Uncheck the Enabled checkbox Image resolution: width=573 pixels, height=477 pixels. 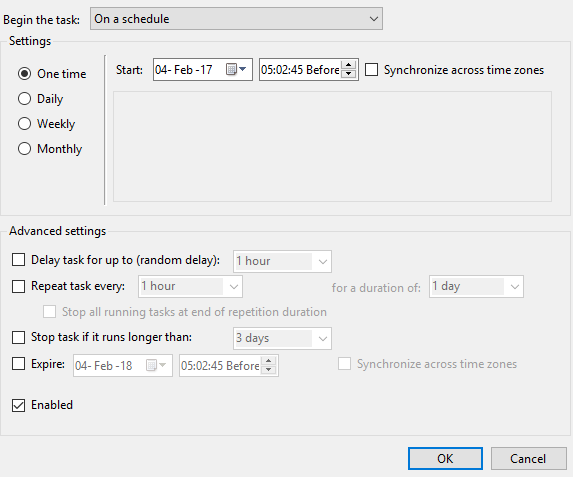[x=19, y=405]
